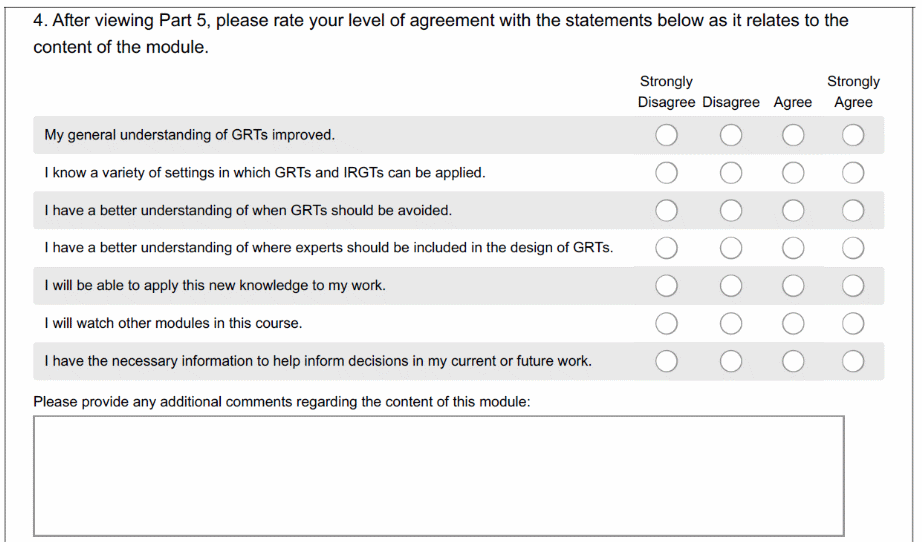922x542 pixels.
Task: Select Disagree for necessary information to inform decisions
Action: coord(731,361)
